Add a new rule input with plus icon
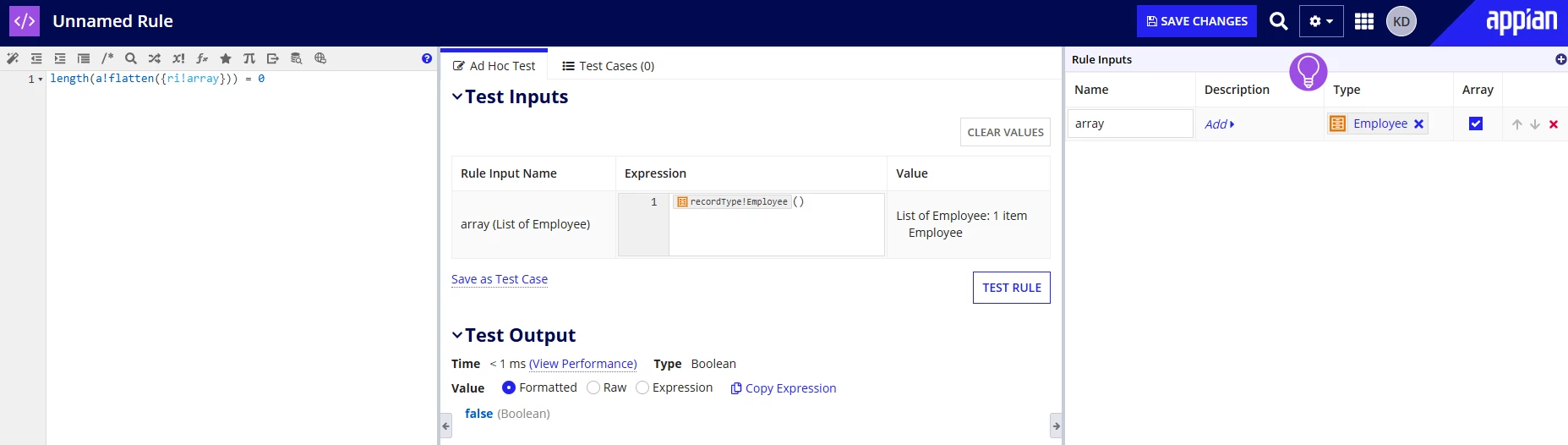The width and height of the screenshot is (1568, 445). 1560,59
